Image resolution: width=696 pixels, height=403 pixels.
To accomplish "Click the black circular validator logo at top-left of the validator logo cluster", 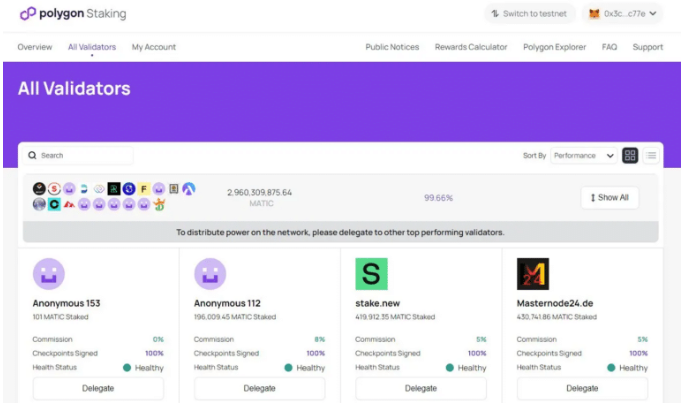I will pyautogui.click(x=39, y=189).
